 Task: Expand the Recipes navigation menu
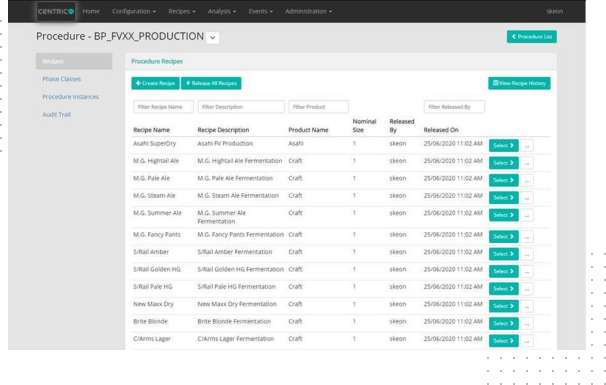click(182, 11)
